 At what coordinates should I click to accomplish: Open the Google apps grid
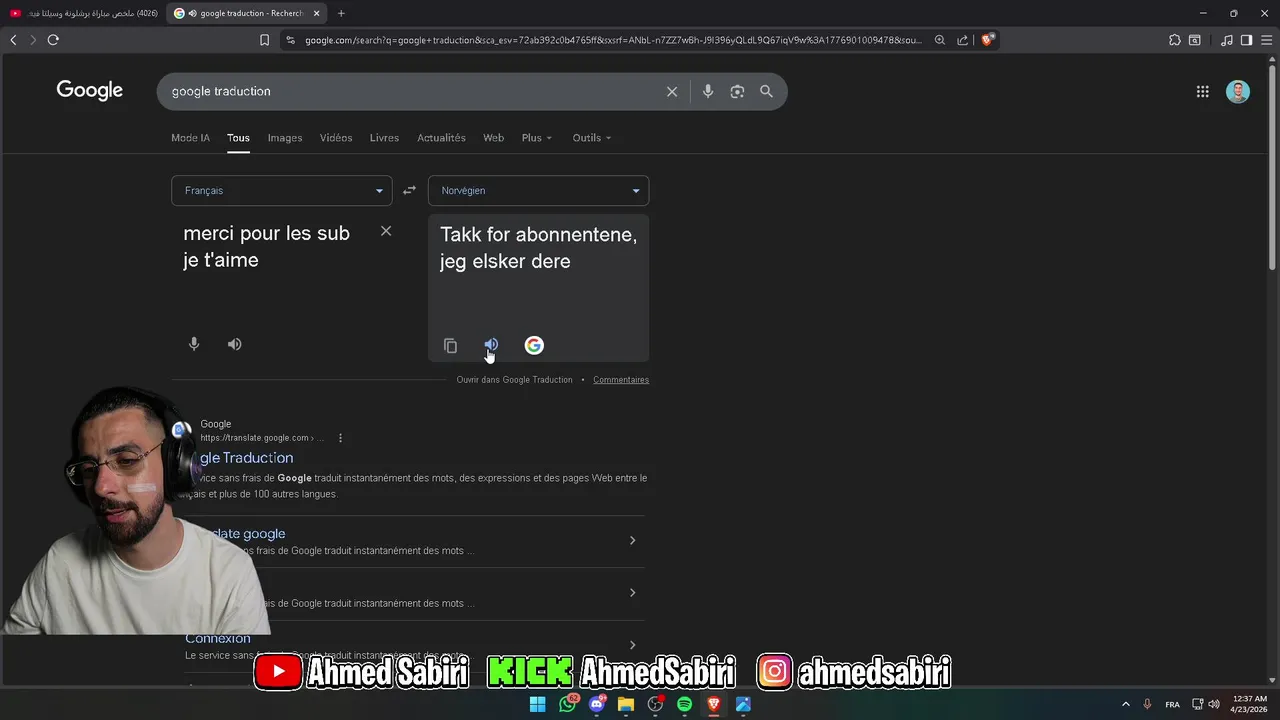click(1202, 91)
